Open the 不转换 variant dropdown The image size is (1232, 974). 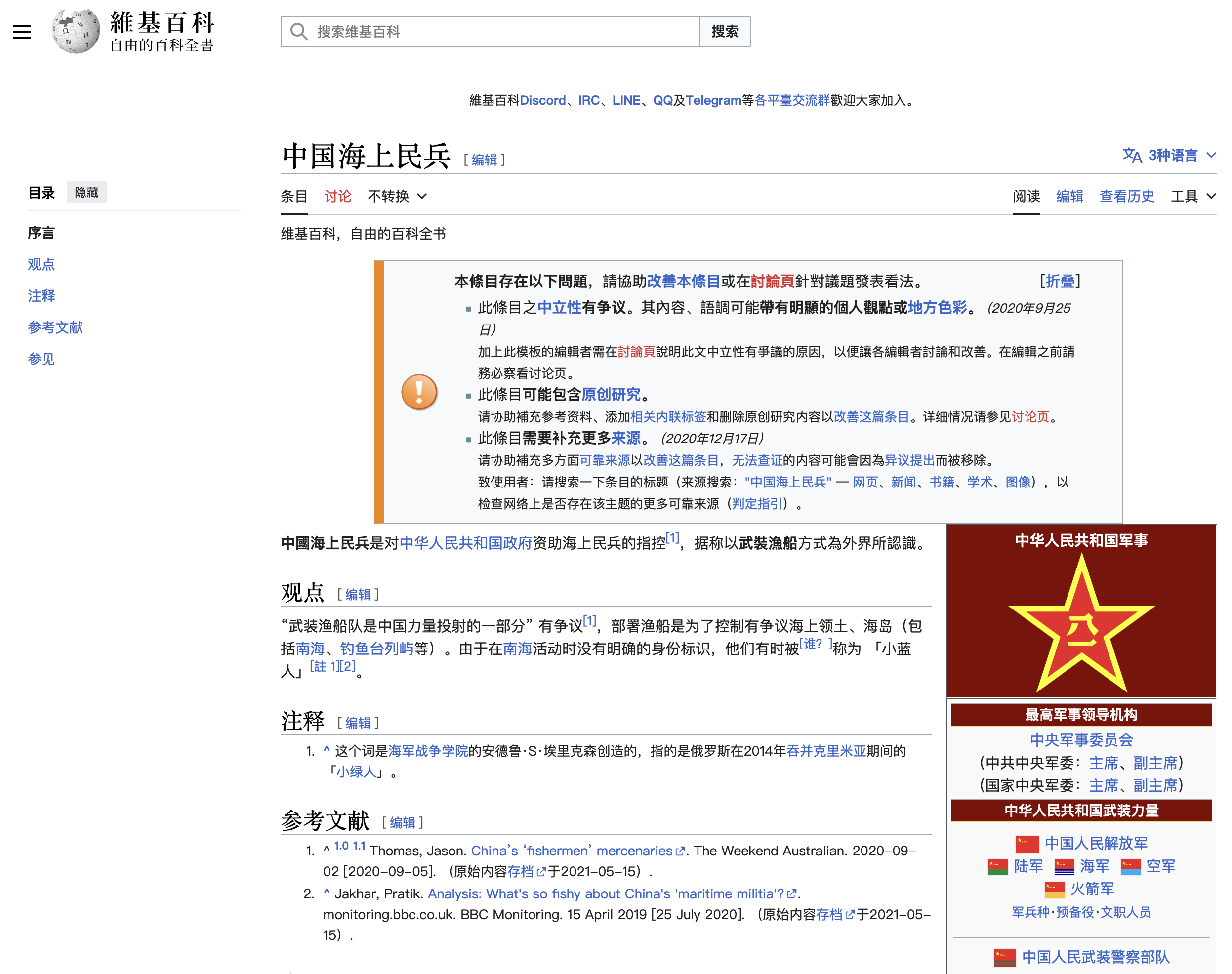tap(397, 196)
